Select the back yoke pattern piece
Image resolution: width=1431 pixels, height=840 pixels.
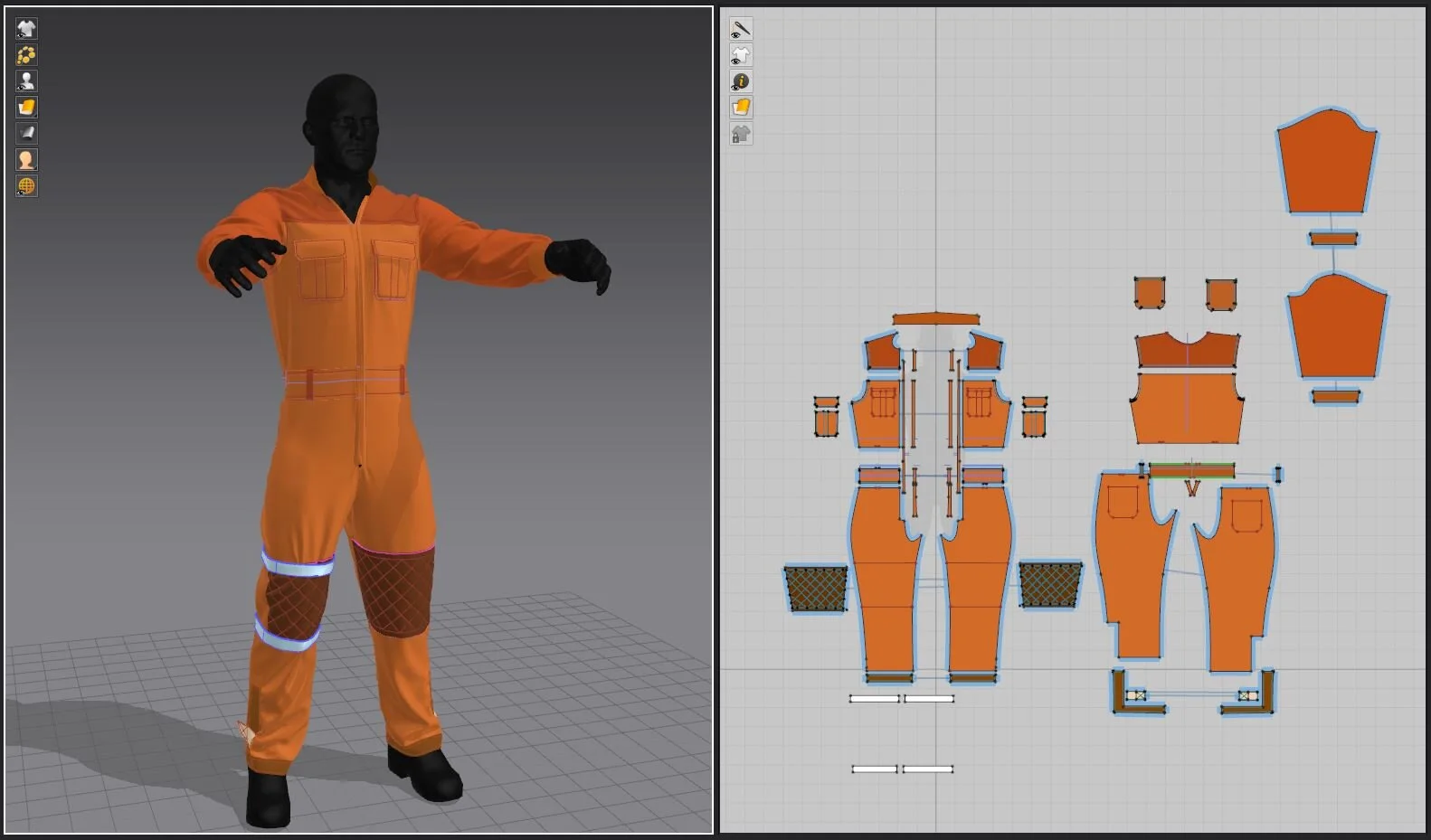tap(1188, 353)
